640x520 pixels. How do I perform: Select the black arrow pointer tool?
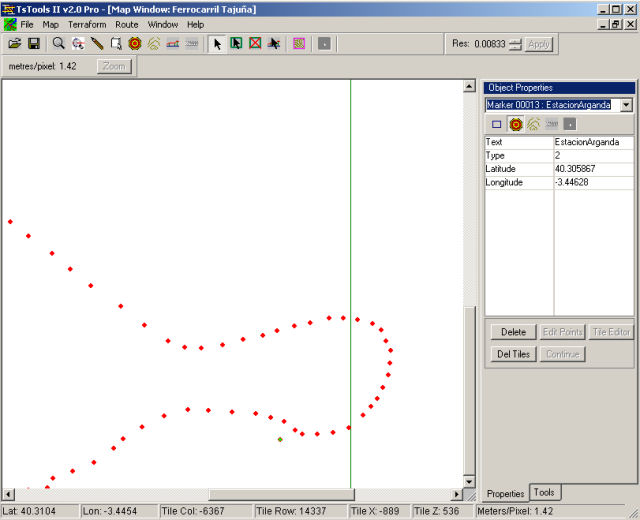tap(217, 44)
